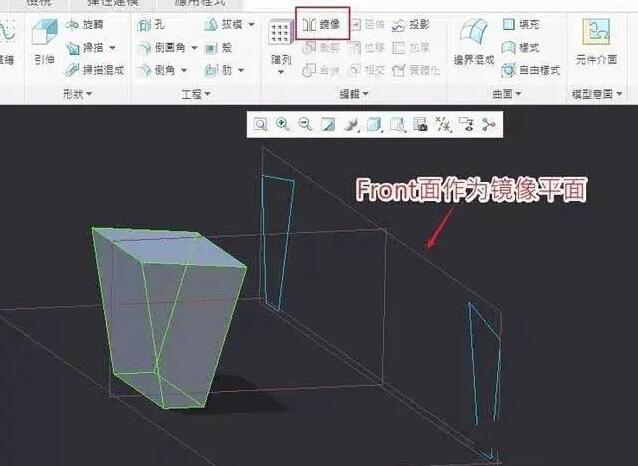This screenshot has height=466, width=638.
Task: Expand the Chamfer (倒角) dropdown arrow
Action: 184,71
